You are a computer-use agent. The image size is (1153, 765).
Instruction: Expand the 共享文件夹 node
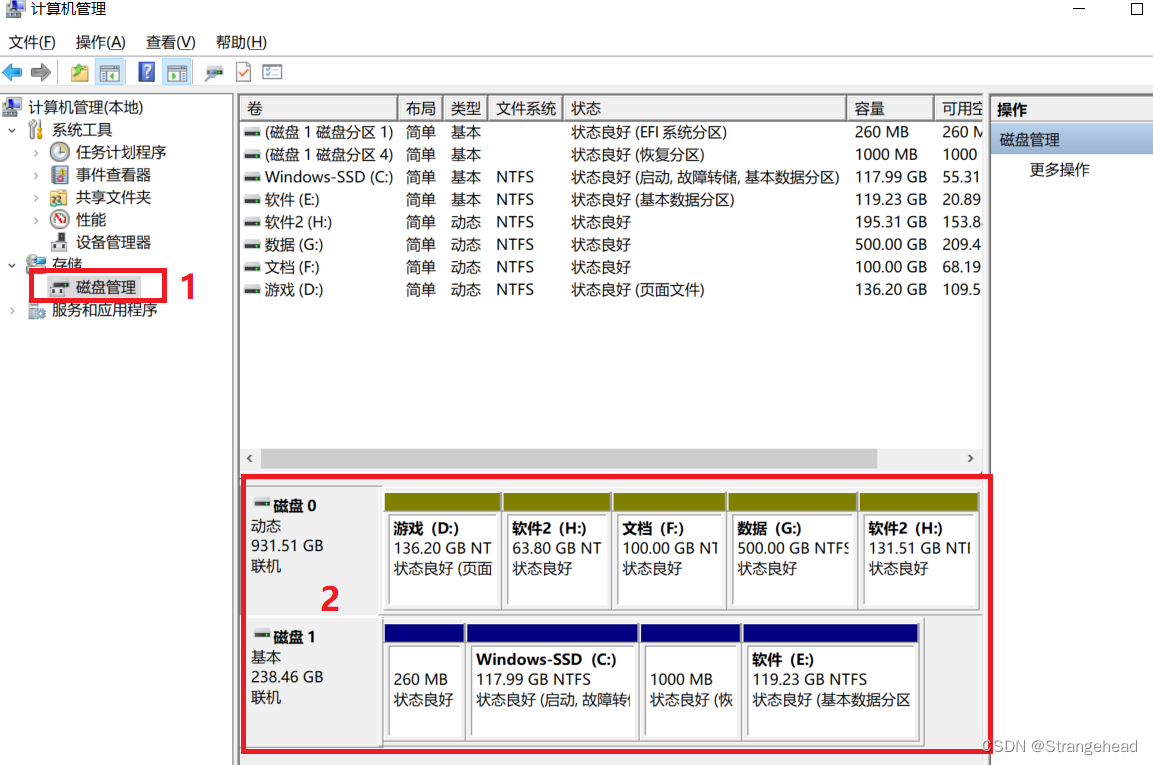coord(36,198)
